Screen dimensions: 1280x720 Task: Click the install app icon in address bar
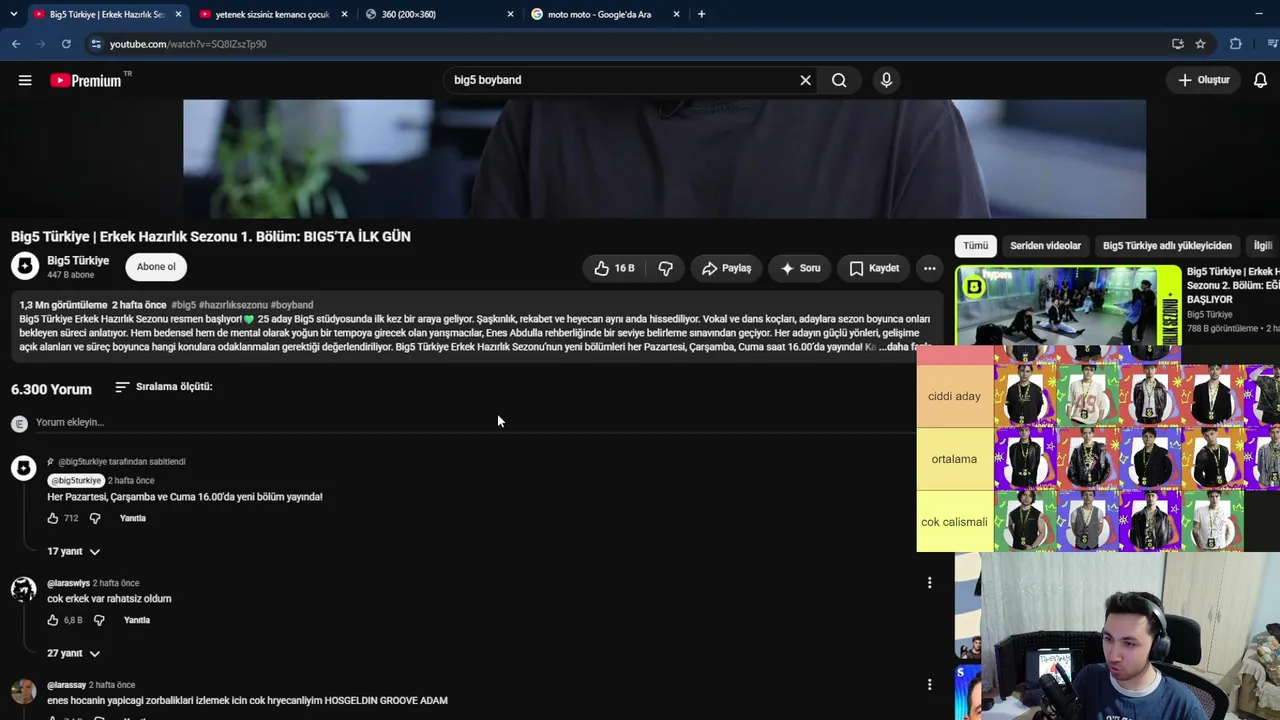coord(1178,44)
